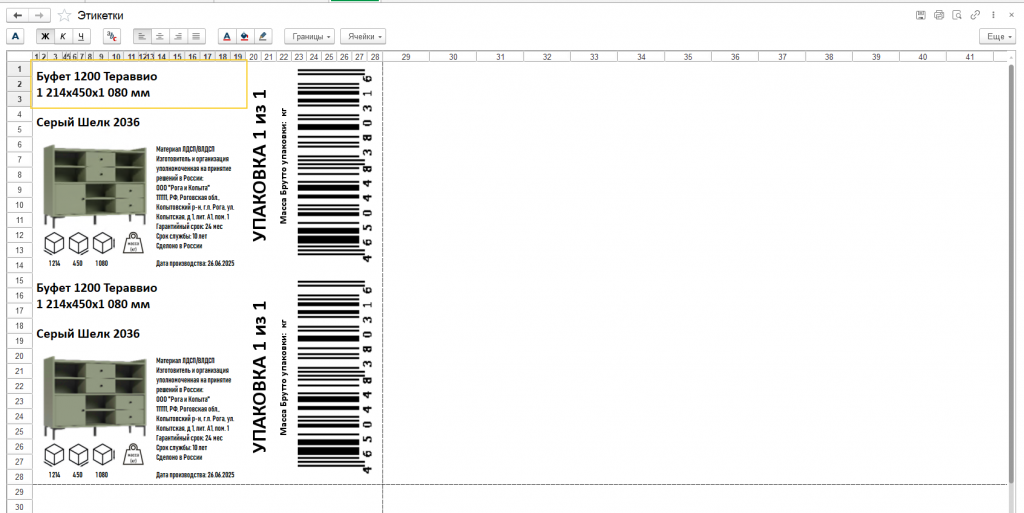
Task: Select the header of column 23
Action: [x=299, y=57]
